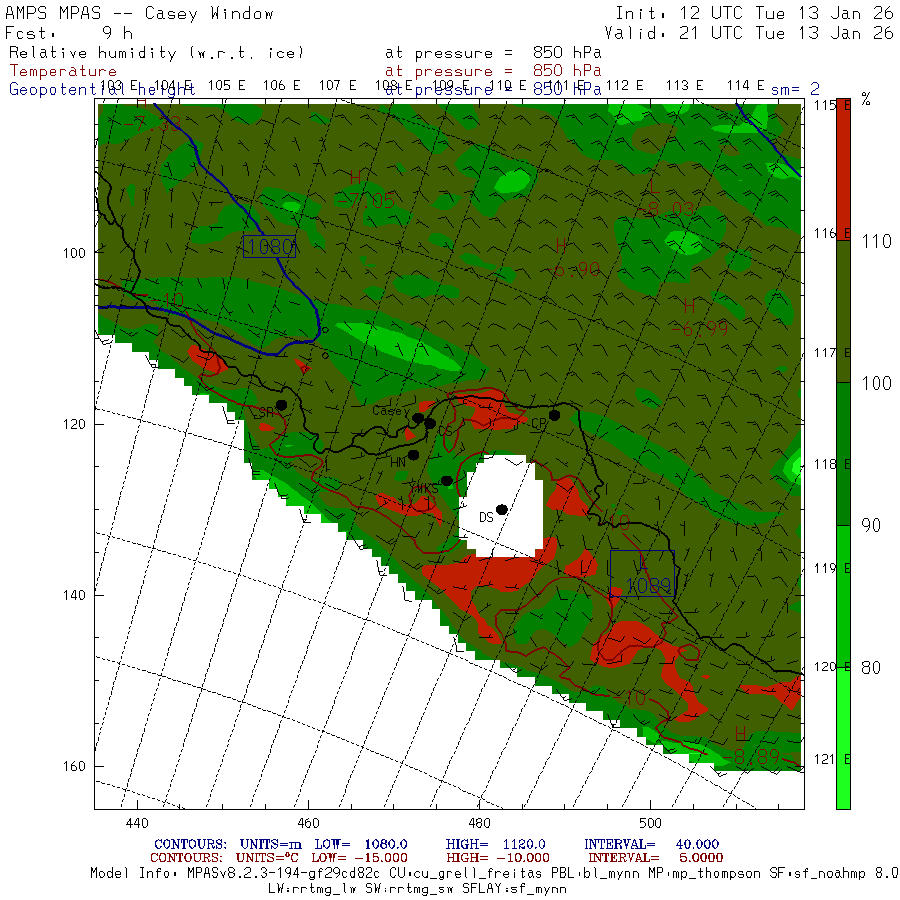Click the blue 'CONTOURS: UNITS=m' legend text
Screen dimensions: 900x900
227,844
